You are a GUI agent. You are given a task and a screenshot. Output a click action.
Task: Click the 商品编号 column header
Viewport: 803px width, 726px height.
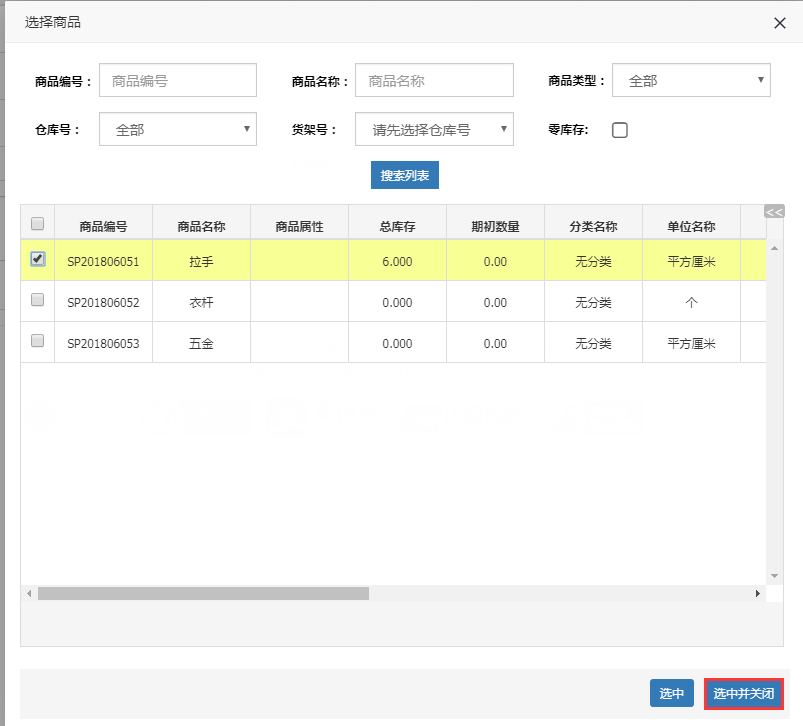click(x=103, y=226)
